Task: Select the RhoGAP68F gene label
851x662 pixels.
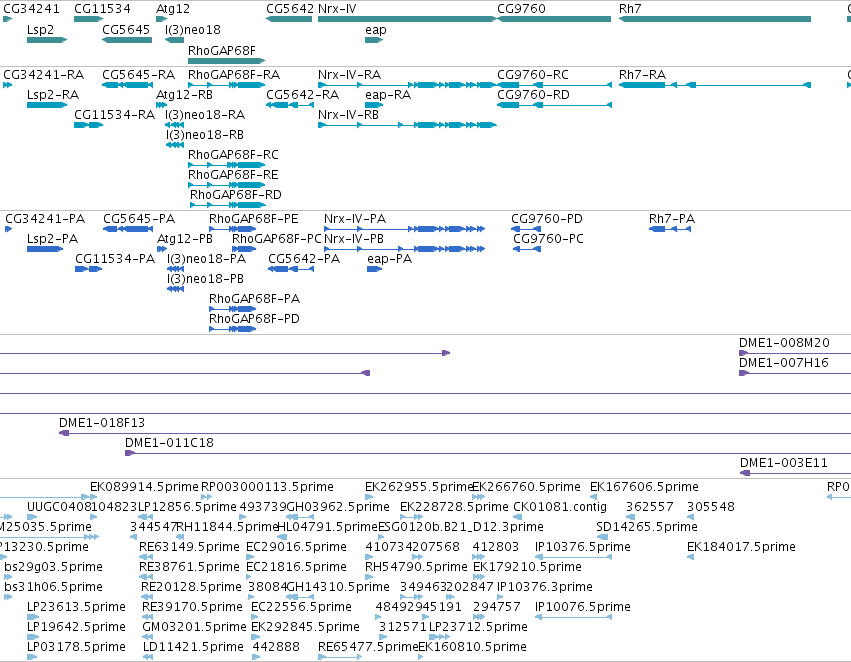Action: coord(221,50)
